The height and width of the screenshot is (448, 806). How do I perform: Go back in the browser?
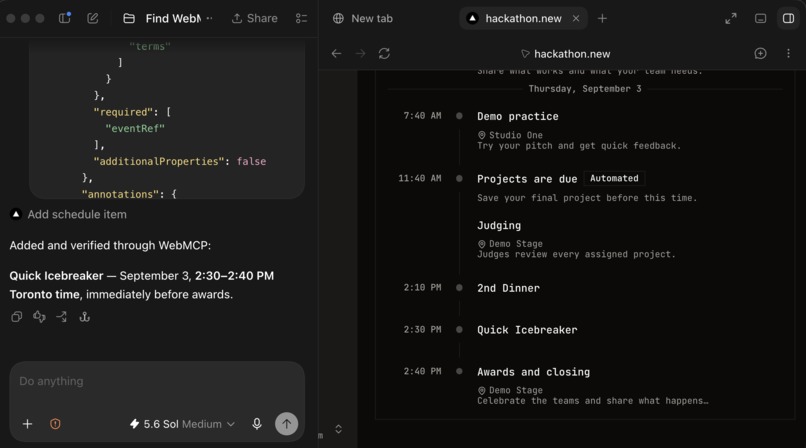tap(336, 53)
